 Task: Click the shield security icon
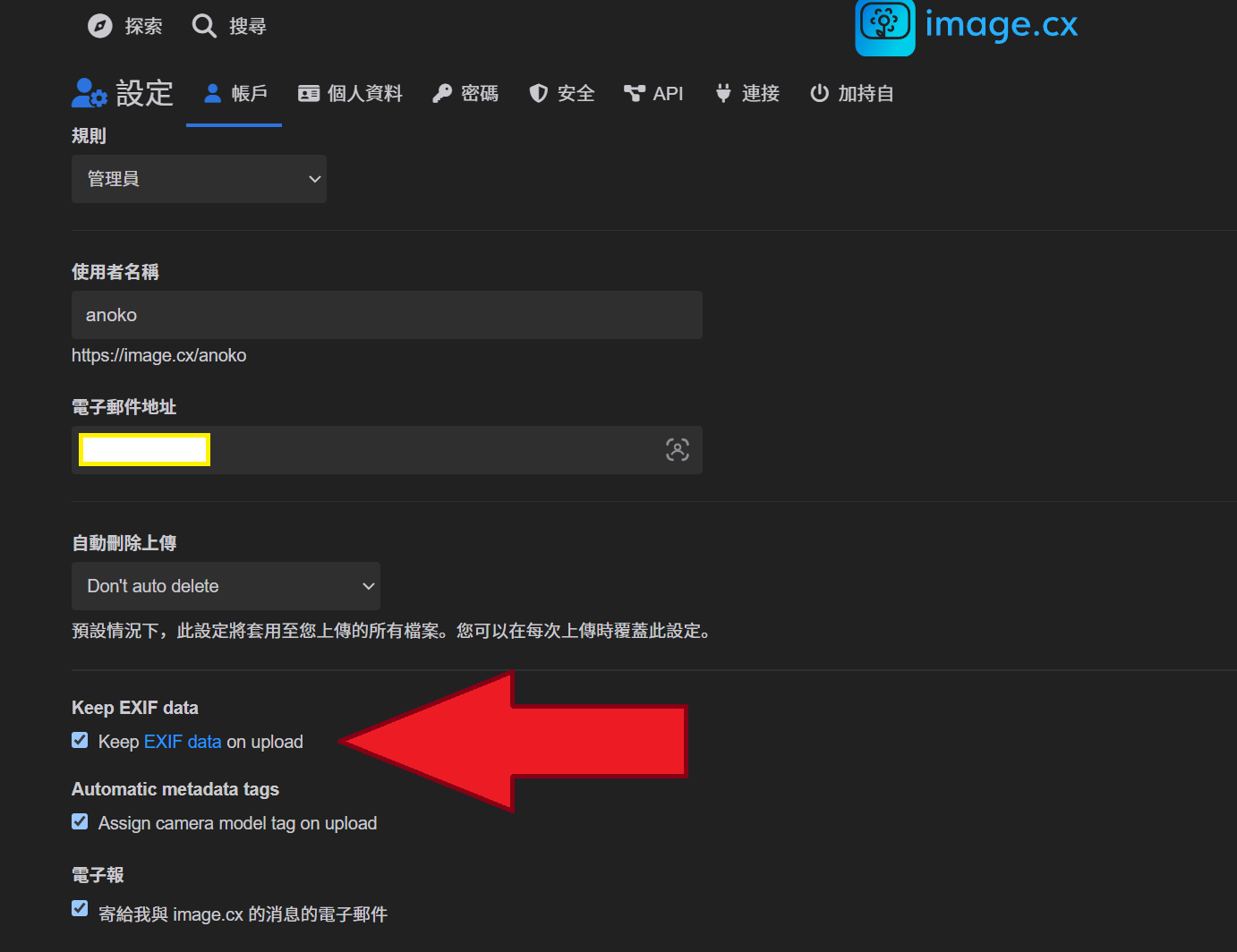pos(538,93)
